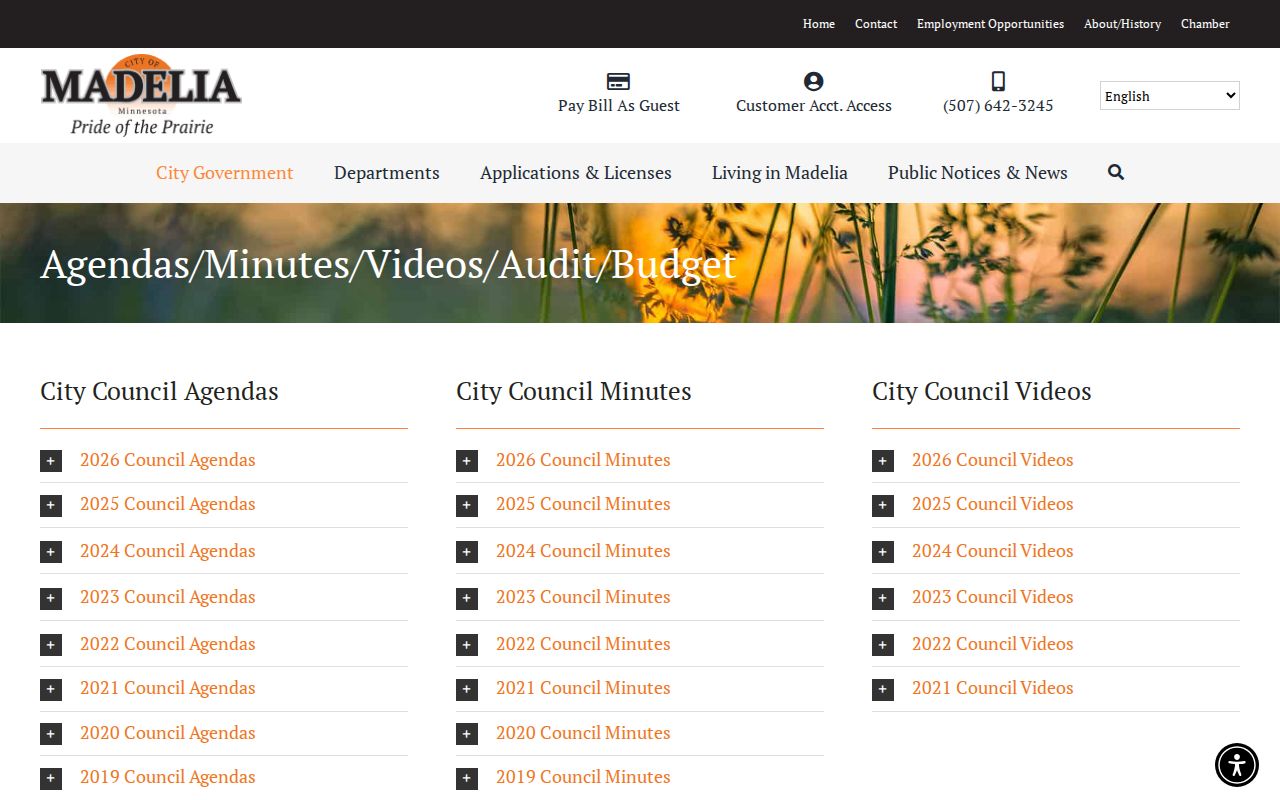Click the Customer Acct. Access text
1280x800 pixels.
click(x=814, y=106)
